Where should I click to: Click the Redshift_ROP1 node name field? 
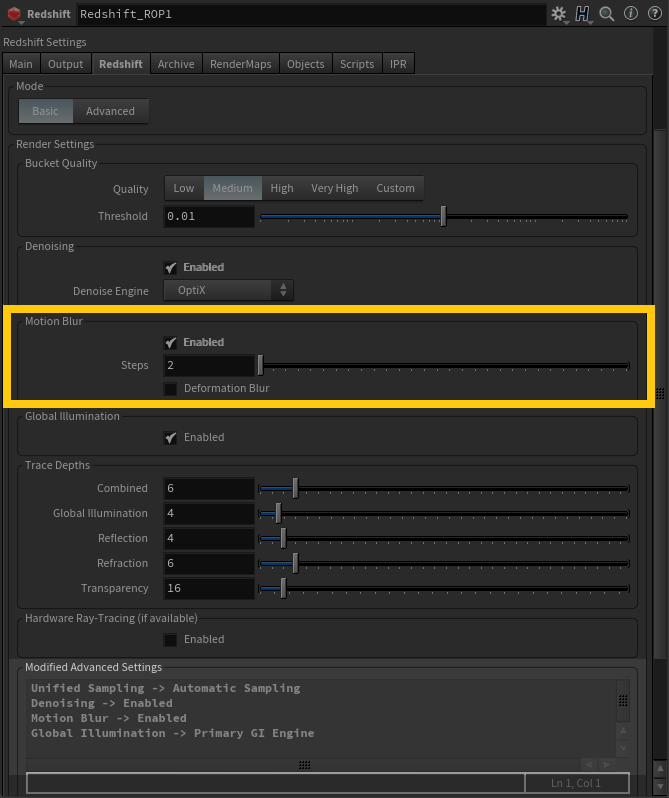pyautogui.click(x=310, y=15)
